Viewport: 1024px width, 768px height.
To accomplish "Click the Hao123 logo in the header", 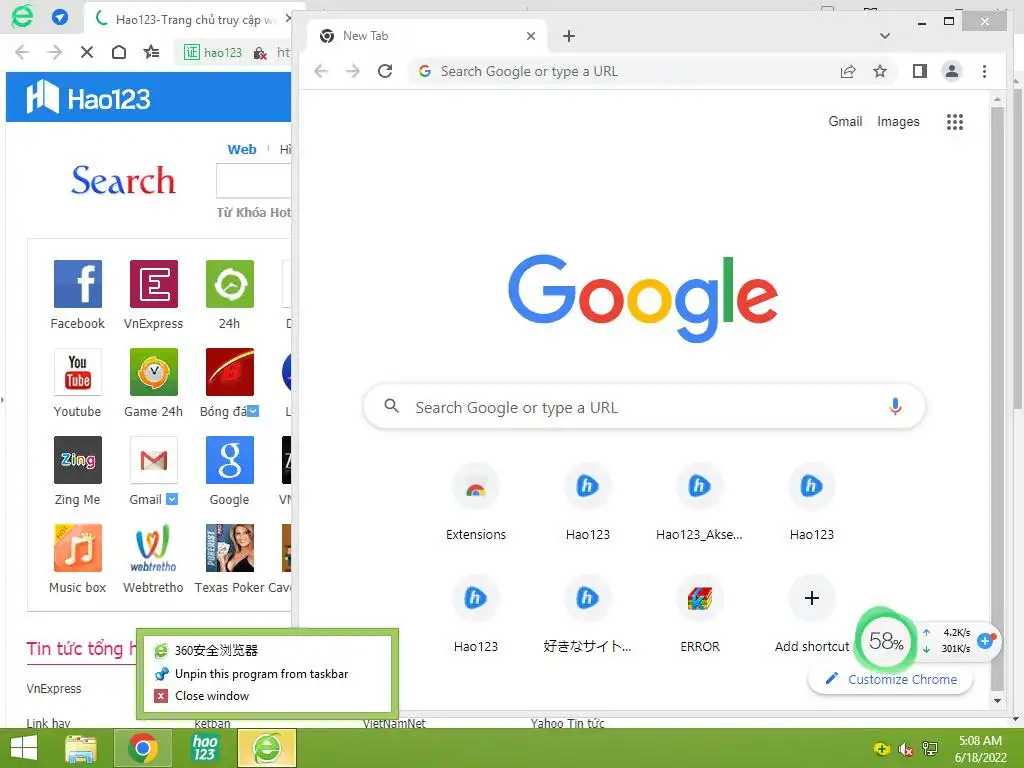I will 88,98.
